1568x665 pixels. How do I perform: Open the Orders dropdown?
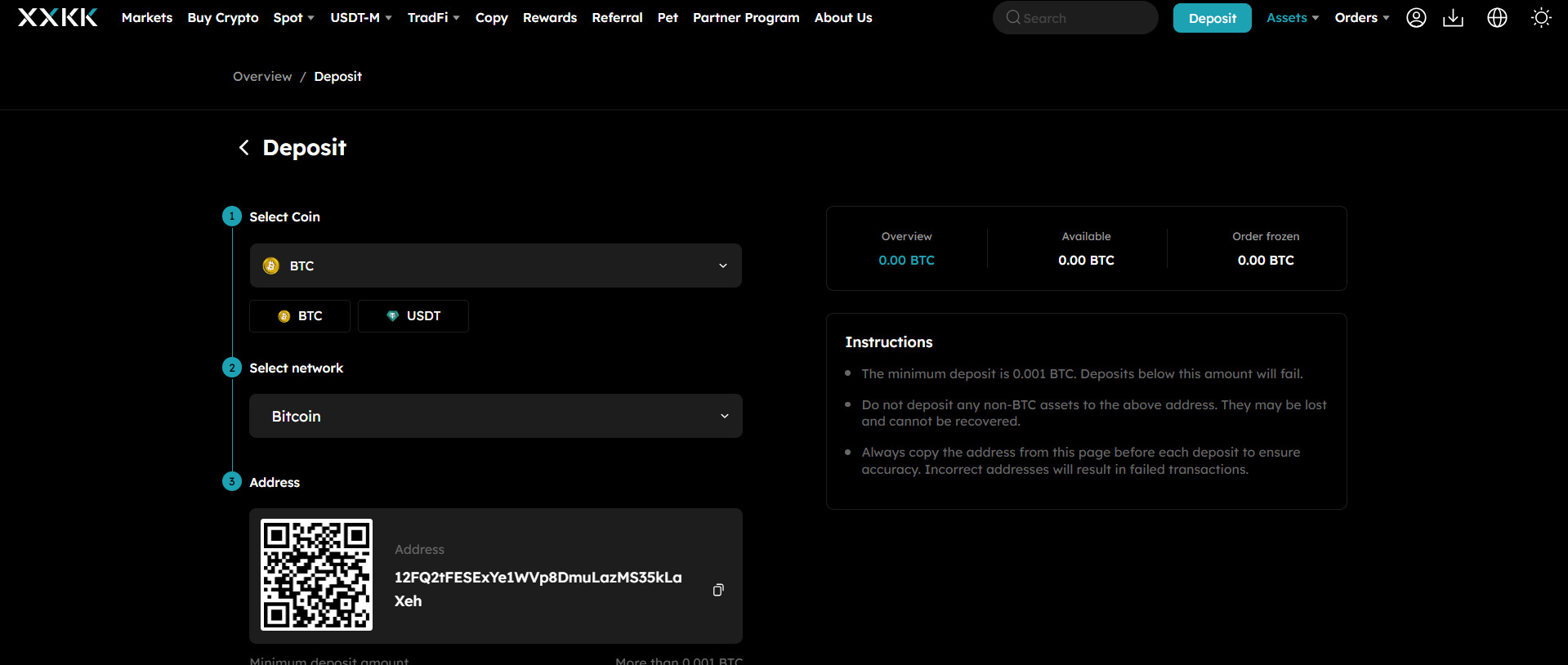click(x=1362, y=18)
